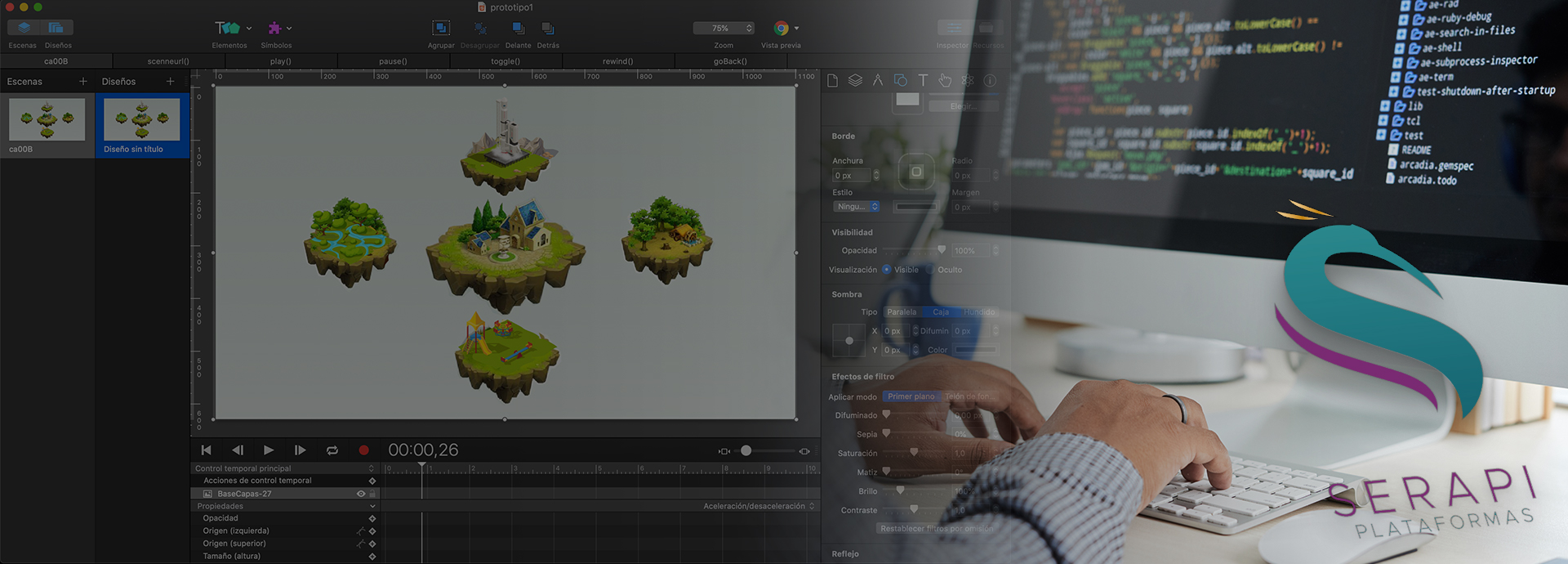Toggle the Inspector panel button
This screenshot has height=564, width=1568.
[x=954, y=28]
